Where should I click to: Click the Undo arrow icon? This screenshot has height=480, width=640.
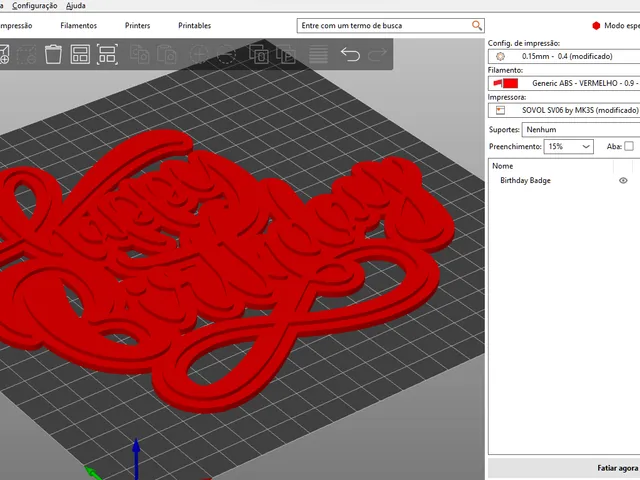tap(350, 54)
